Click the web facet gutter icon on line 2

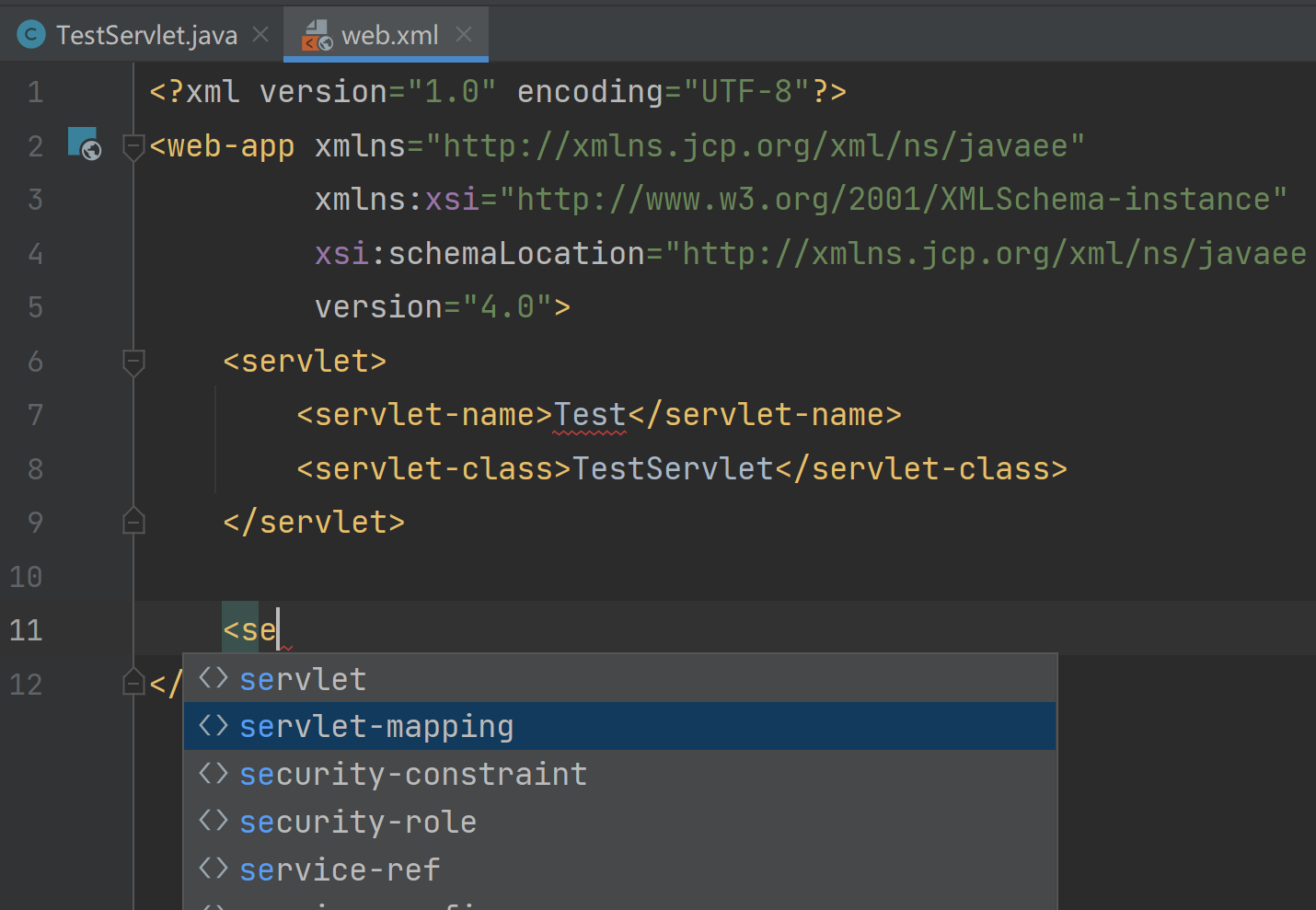pyautogui.click(x=84, y=145)
